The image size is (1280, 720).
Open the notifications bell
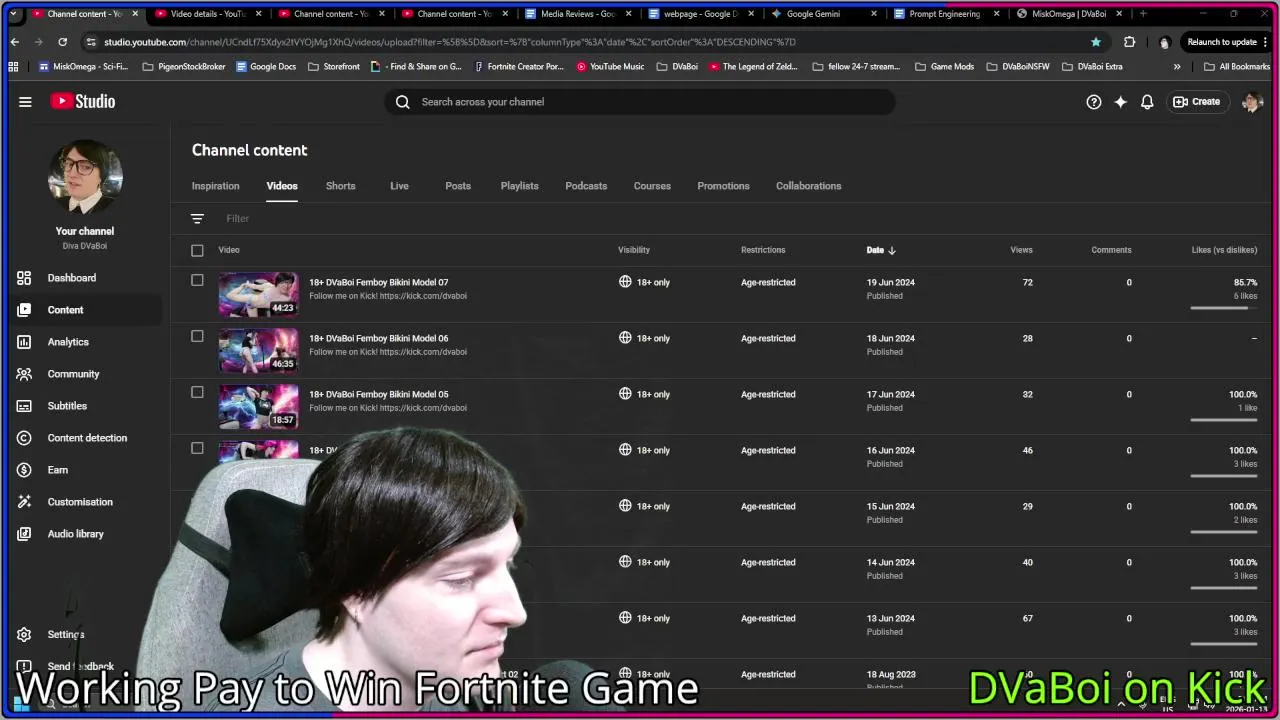coord(1147,102)
